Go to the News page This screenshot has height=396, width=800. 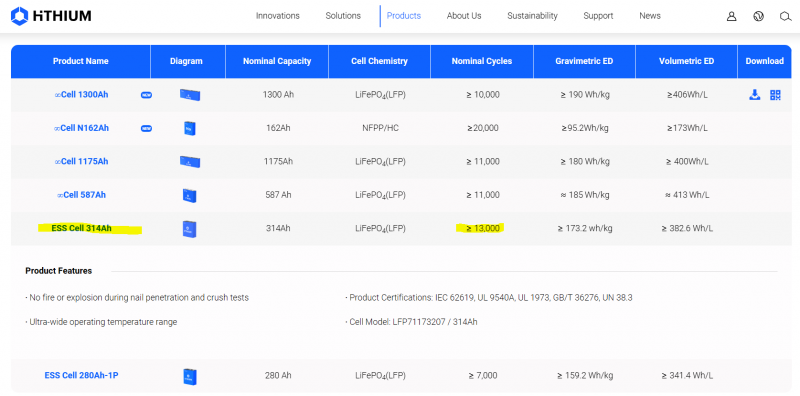point(649,16)
